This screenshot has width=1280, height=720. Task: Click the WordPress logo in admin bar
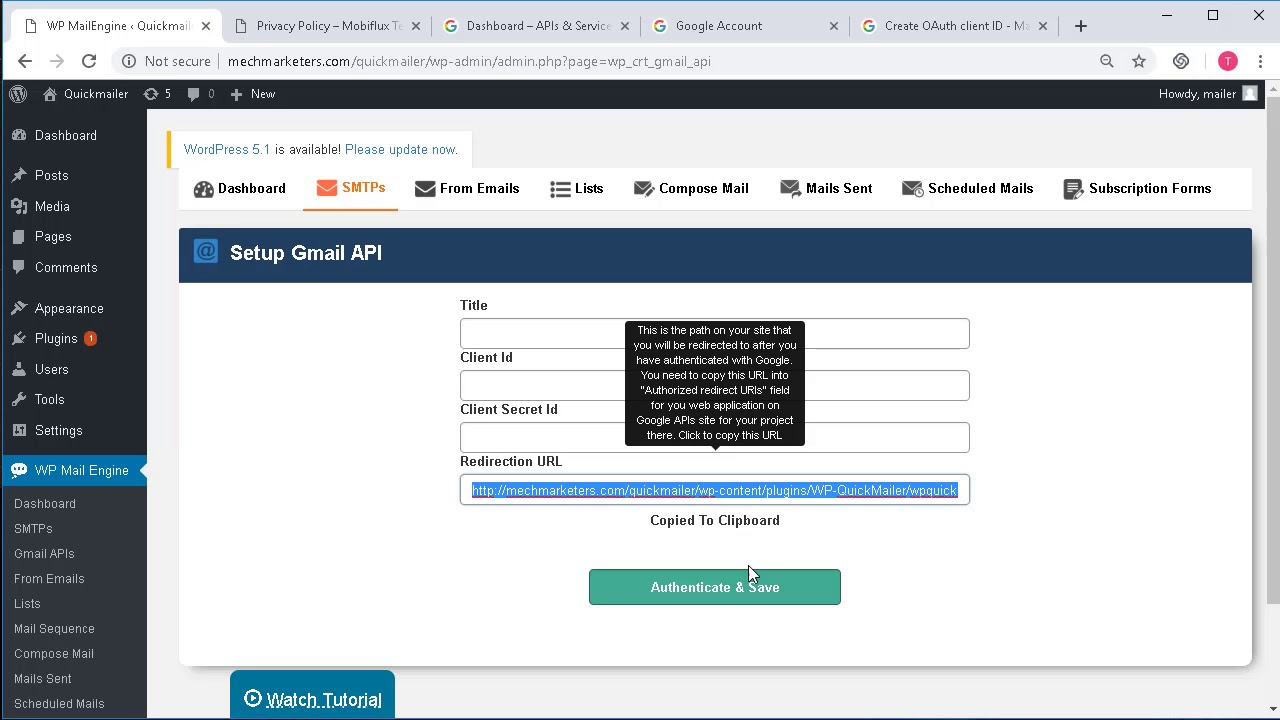(x=18, y=94)
